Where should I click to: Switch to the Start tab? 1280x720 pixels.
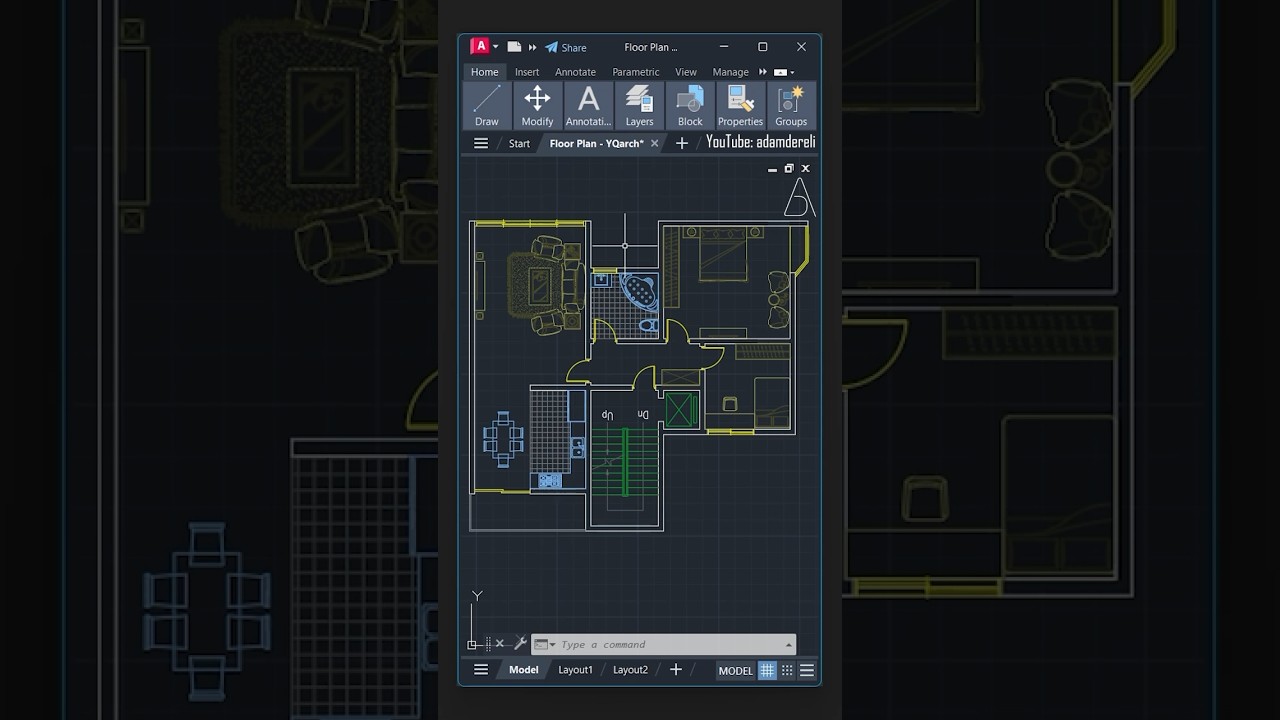[x=519, y=143]
